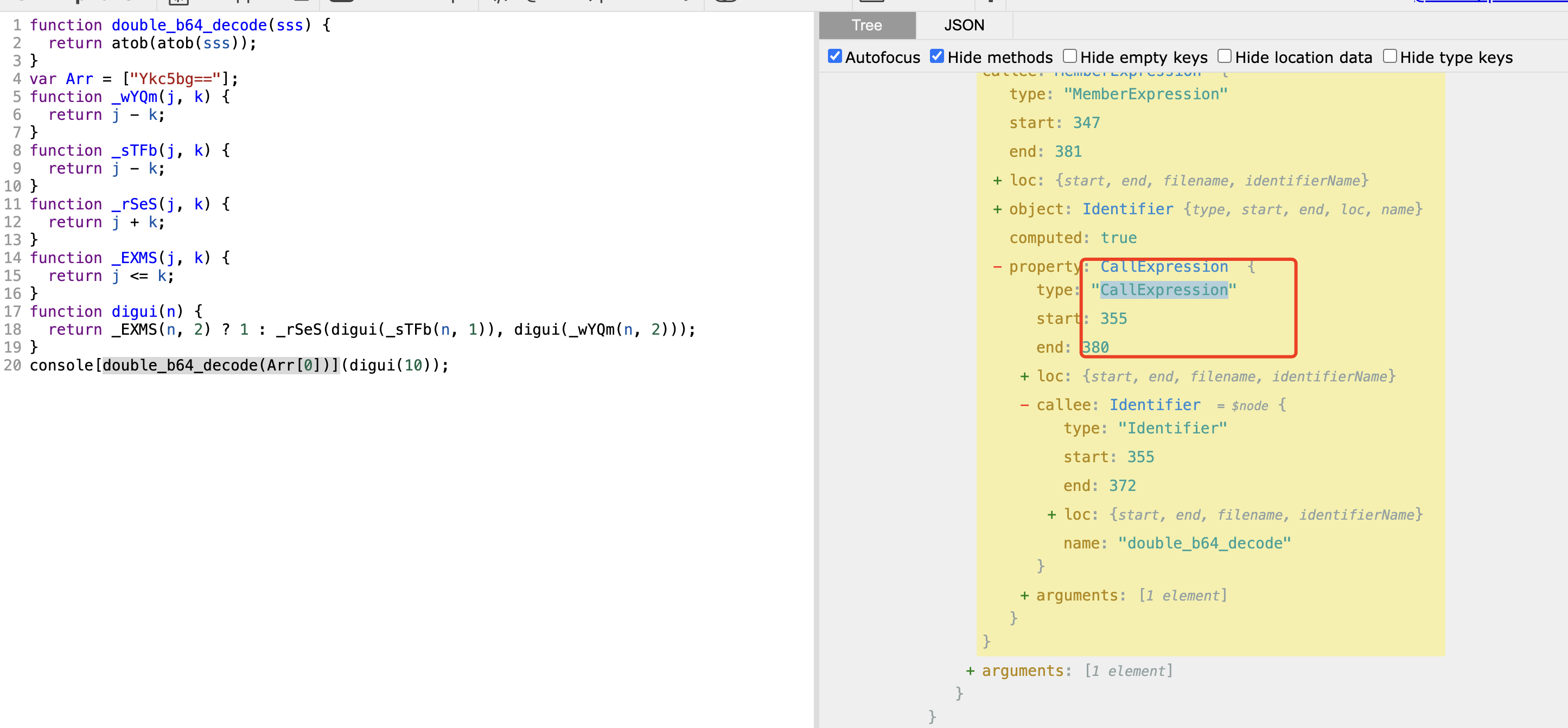The image size is (1568, 728).
Task: Click the _wYQm function name on line 5
Action: click(x=135, y=97)
